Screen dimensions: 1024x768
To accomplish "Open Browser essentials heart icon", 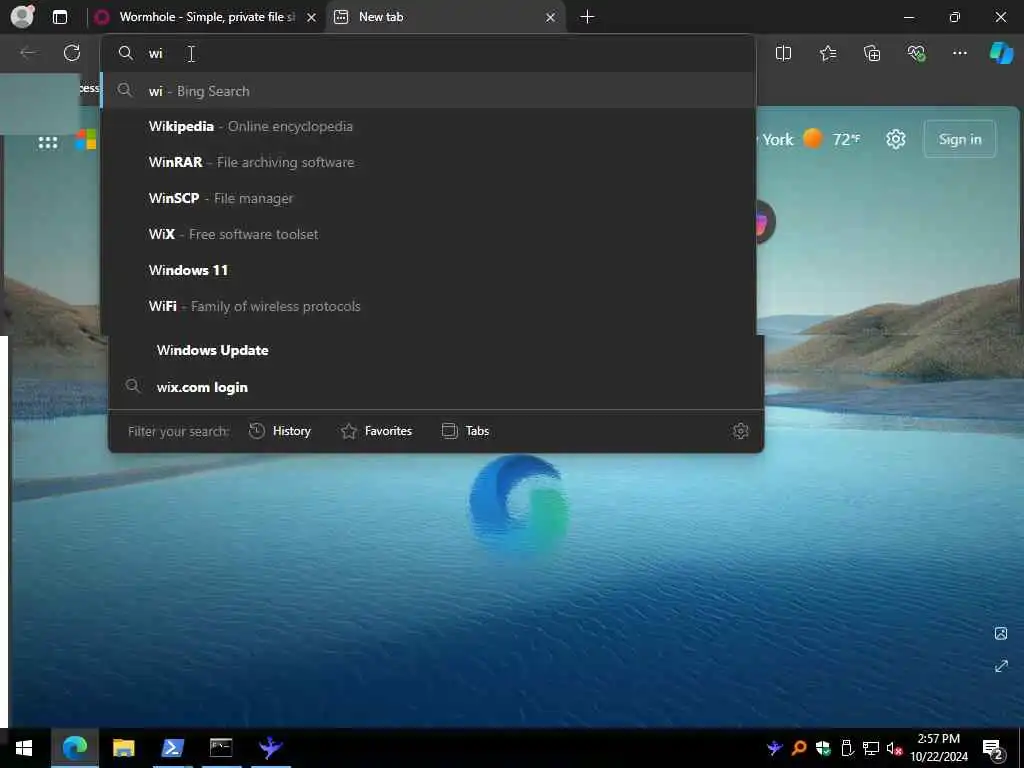I will 916,54.
